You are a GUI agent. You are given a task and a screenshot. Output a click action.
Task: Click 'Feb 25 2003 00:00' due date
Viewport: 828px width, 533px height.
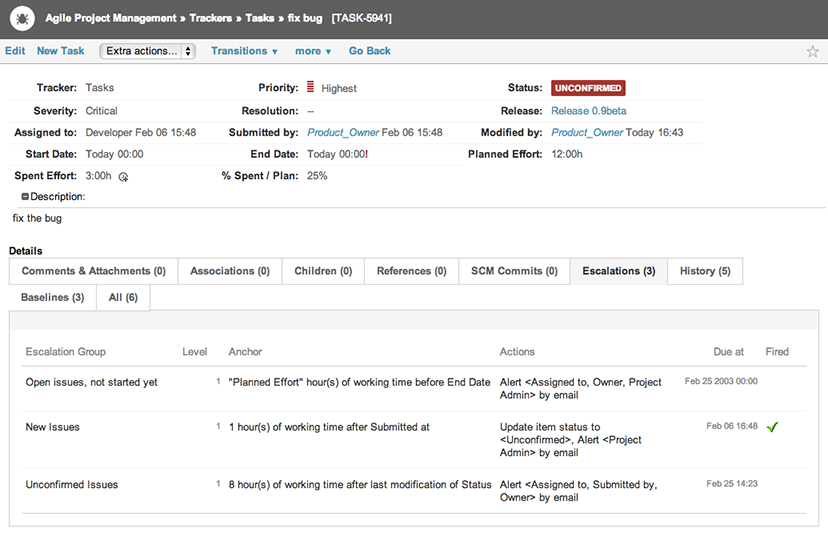(x=721, y=381)
